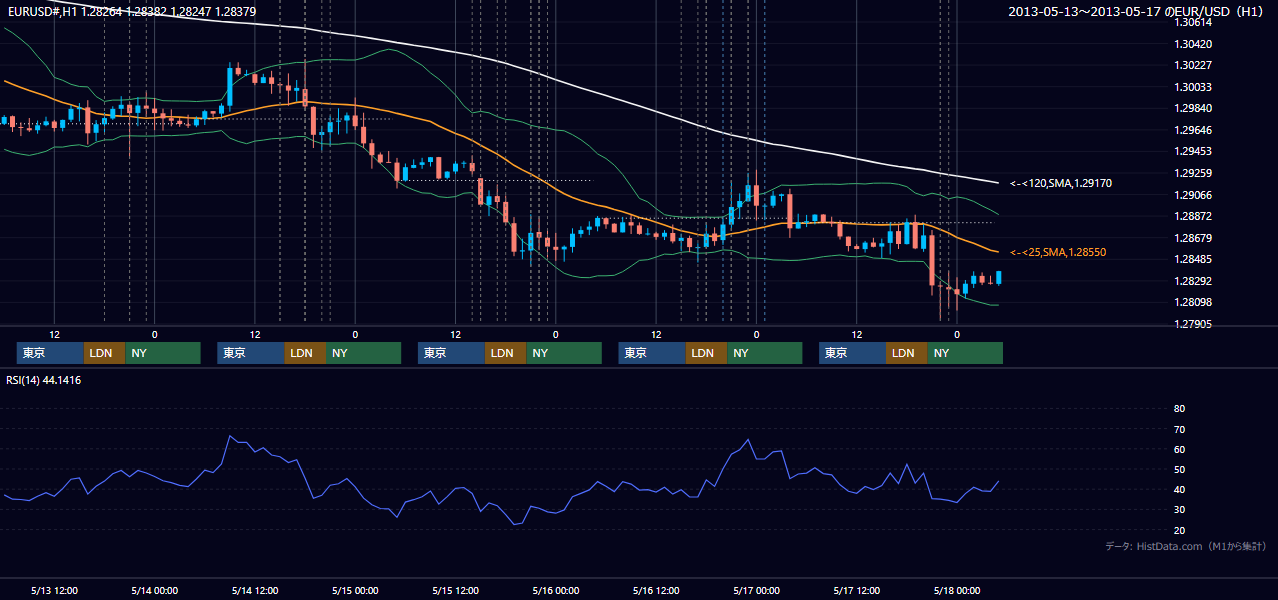This screenshot has height=600, width=1278.
Task: Click price axis value 1.28872
Action: coord(1193,216)
